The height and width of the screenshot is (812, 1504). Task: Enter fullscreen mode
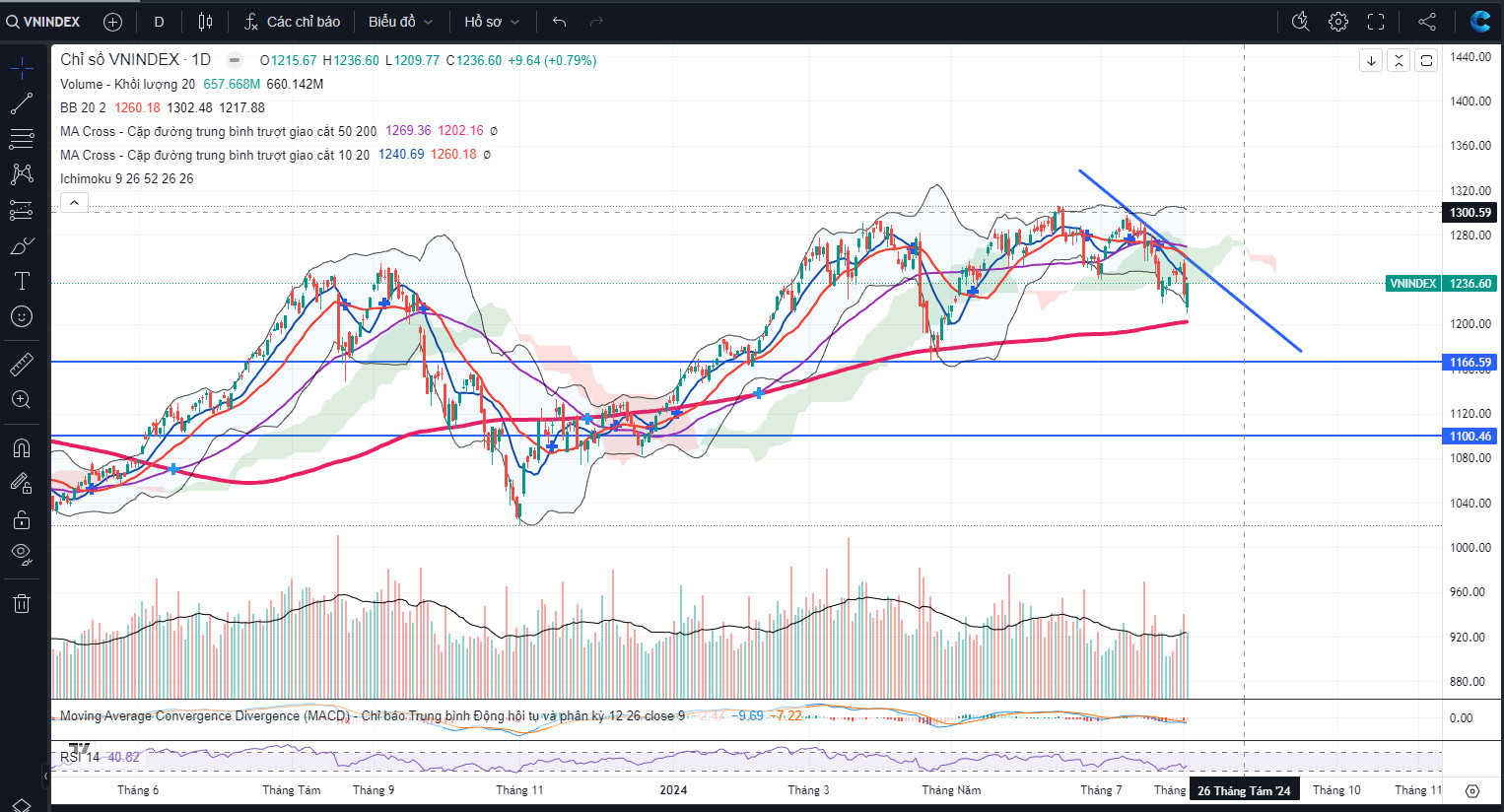(x=1376, y=22)
